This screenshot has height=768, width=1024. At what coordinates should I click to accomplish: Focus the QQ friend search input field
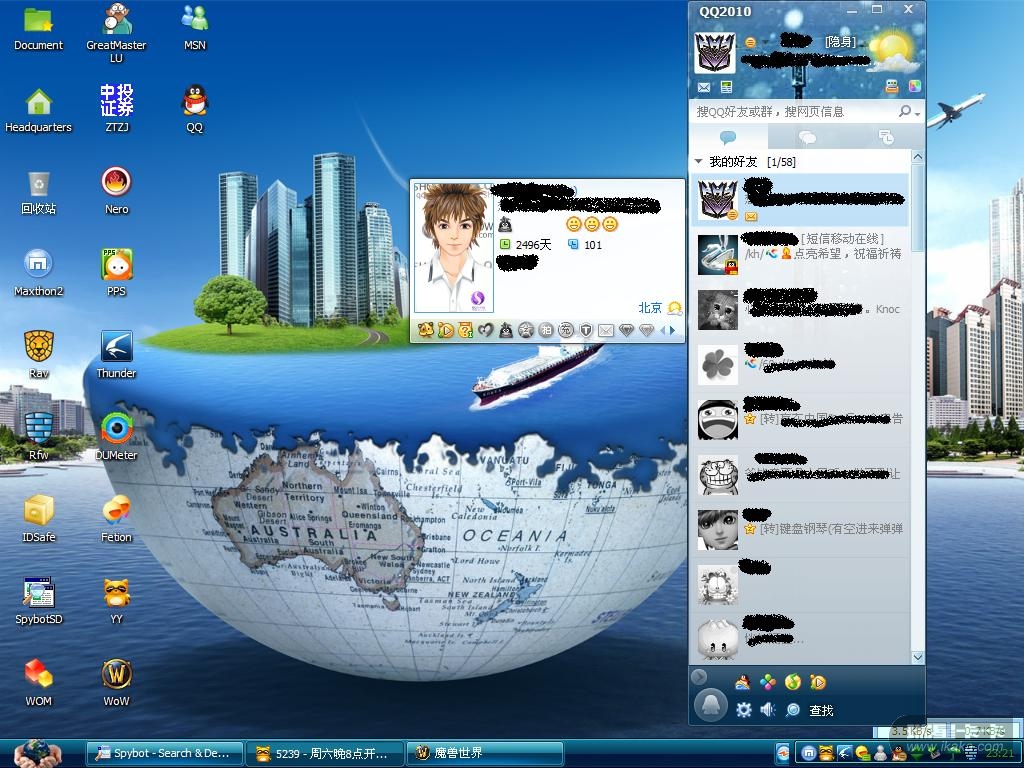coord(793,112)
